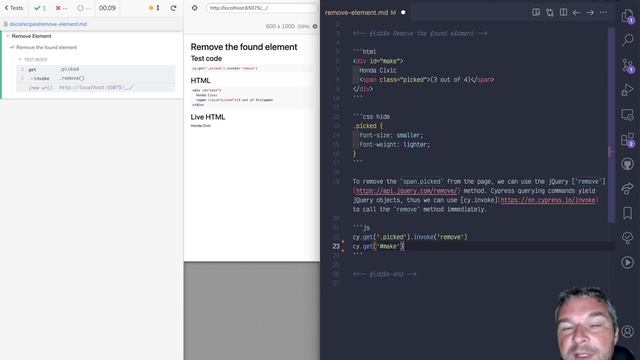
Task: Show passed tests count
Action: (x=40, y=8)
